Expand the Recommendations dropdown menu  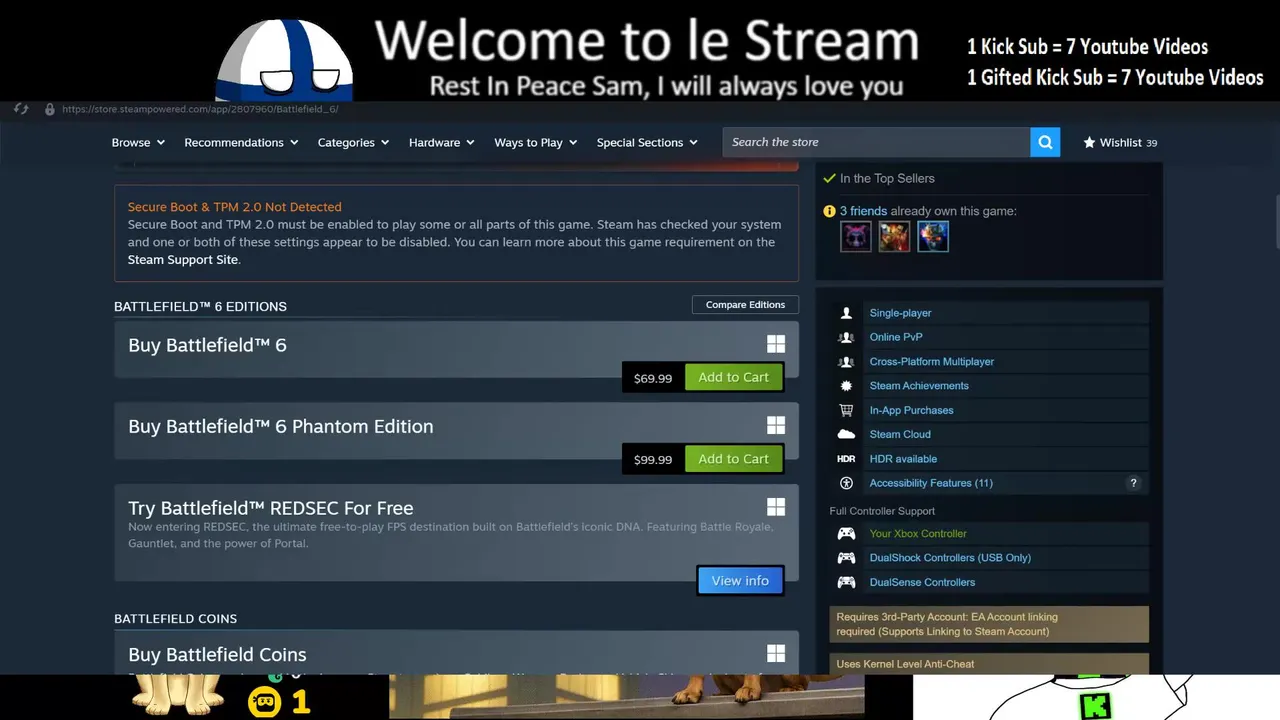[241, 142]
